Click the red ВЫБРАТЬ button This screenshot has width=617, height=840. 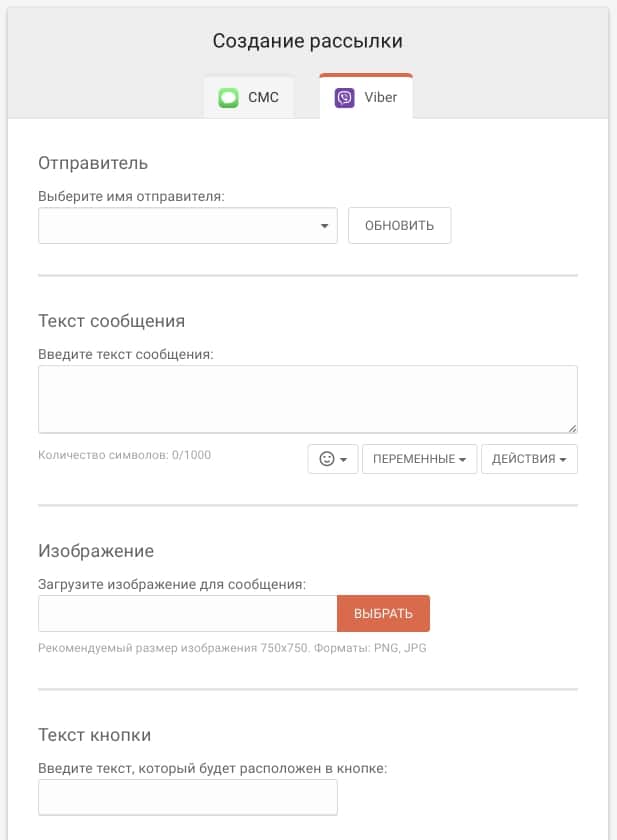click(x=383, y=613)
